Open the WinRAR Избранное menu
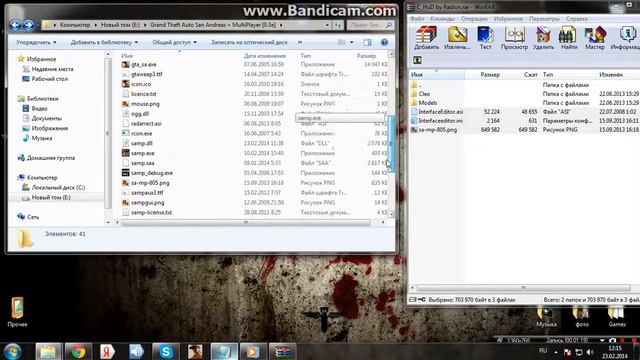Image resolution: width=640 pixels, height=360 pixels. click(508, 19)
